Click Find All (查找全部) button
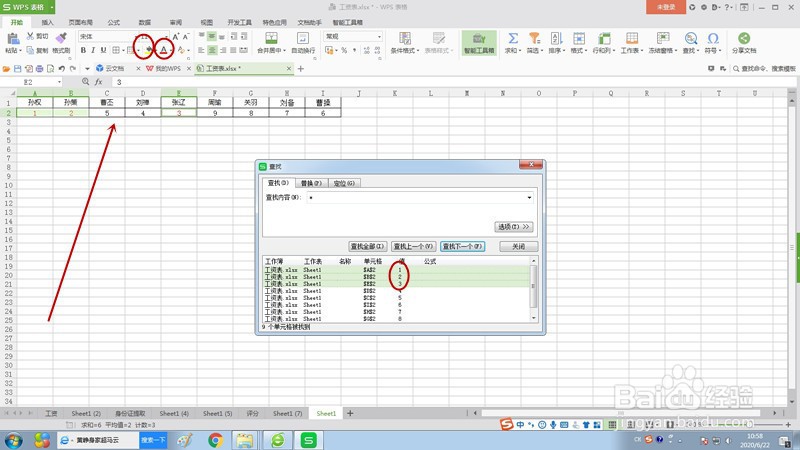This screenshot has width=800, height=450. (367, 246)
